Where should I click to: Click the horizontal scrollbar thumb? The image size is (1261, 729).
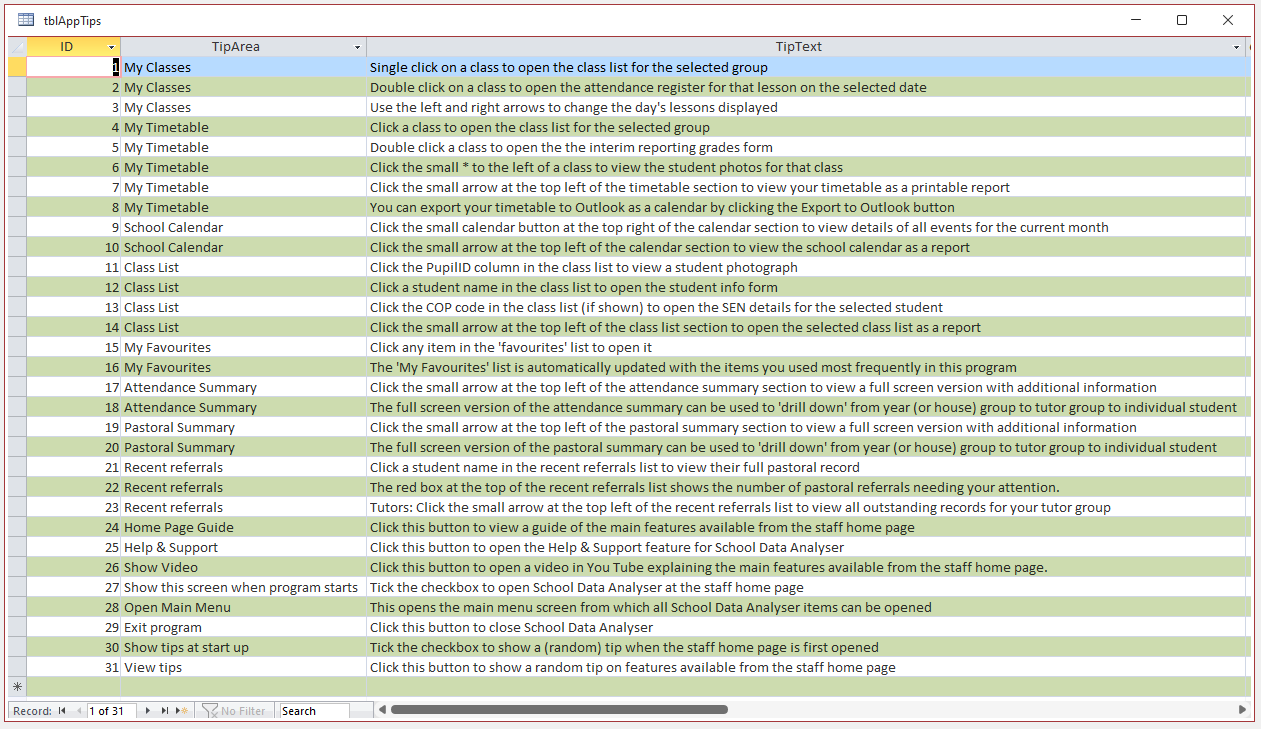559,710
